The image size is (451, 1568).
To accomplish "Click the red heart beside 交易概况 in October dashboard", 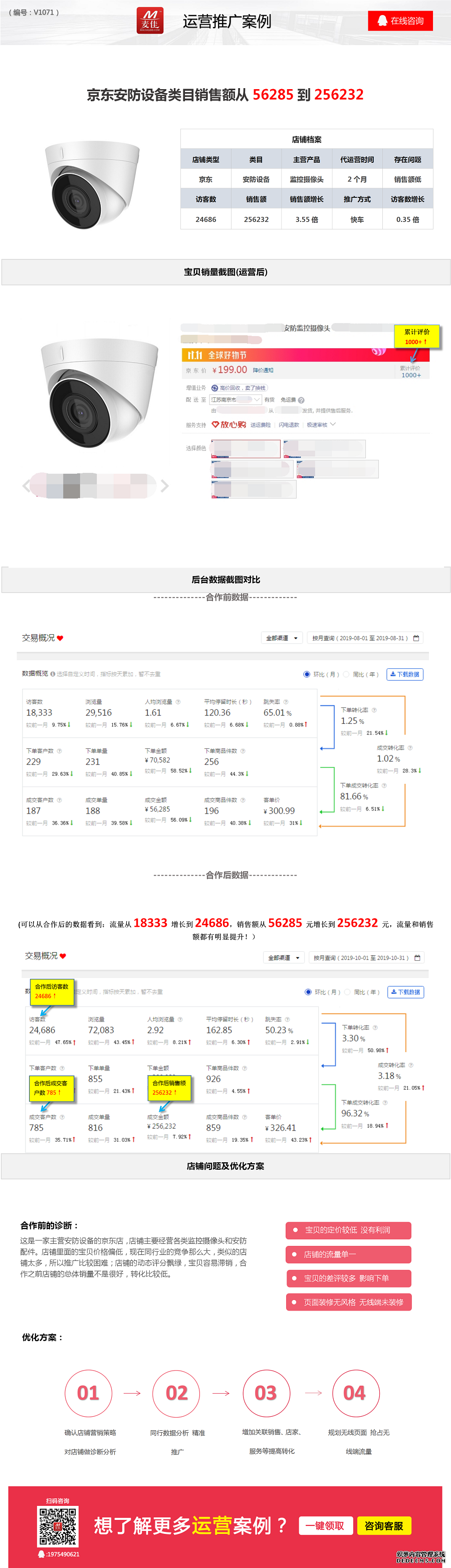I will click(63, 956).
